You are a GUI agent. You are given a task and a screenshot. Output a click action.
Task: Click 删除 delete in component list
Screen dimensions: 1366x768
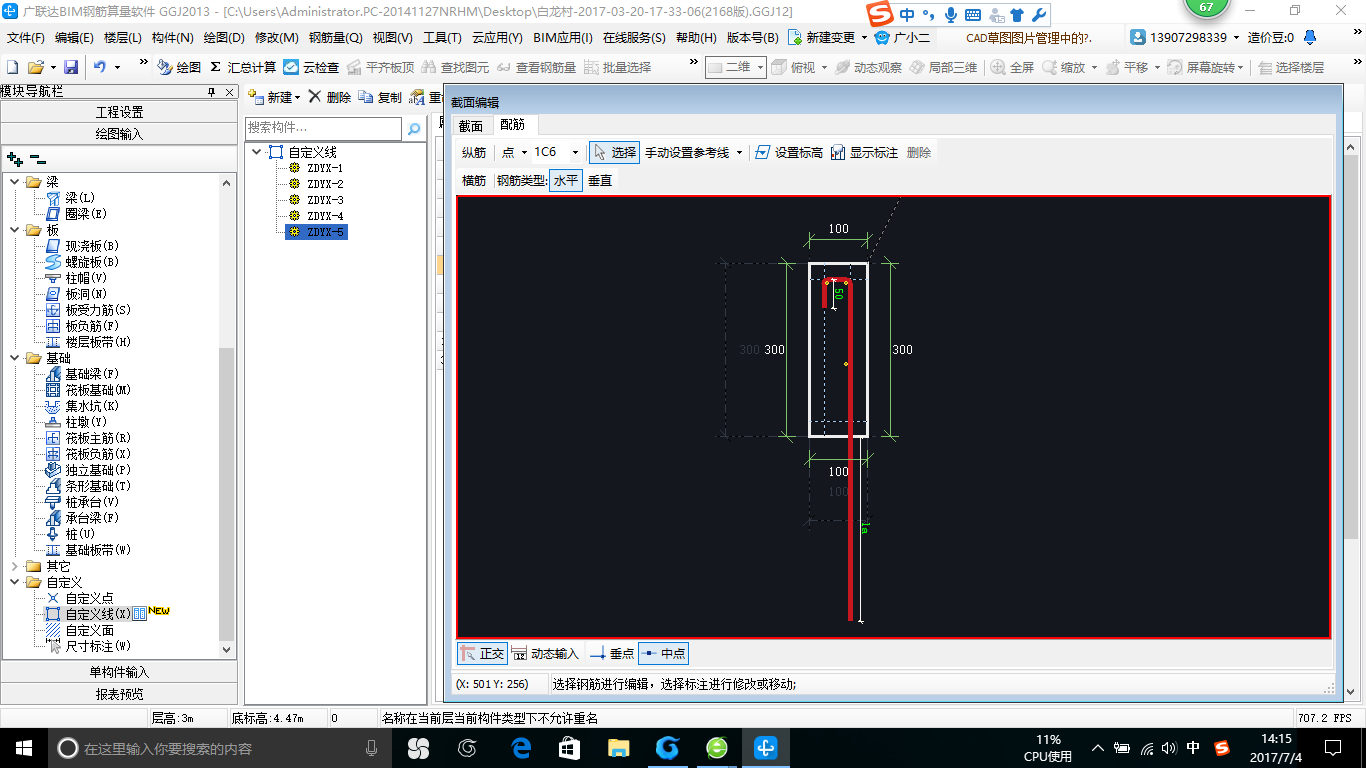coord(329,97)
